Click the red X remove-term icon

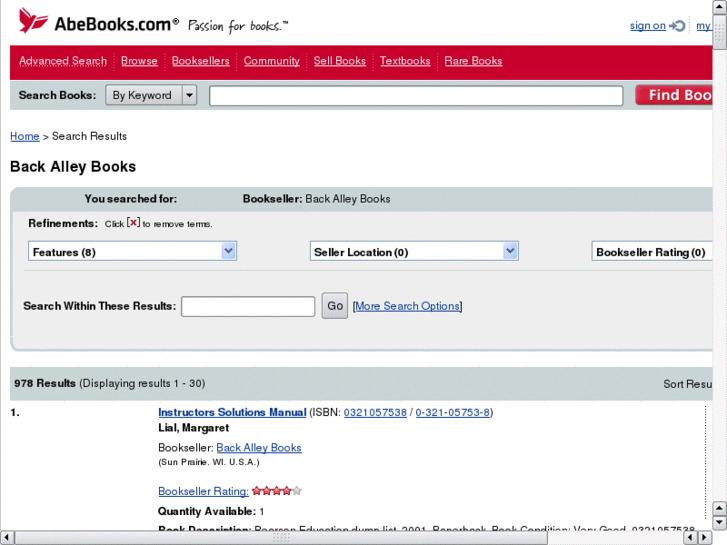[x=134, y=223]
